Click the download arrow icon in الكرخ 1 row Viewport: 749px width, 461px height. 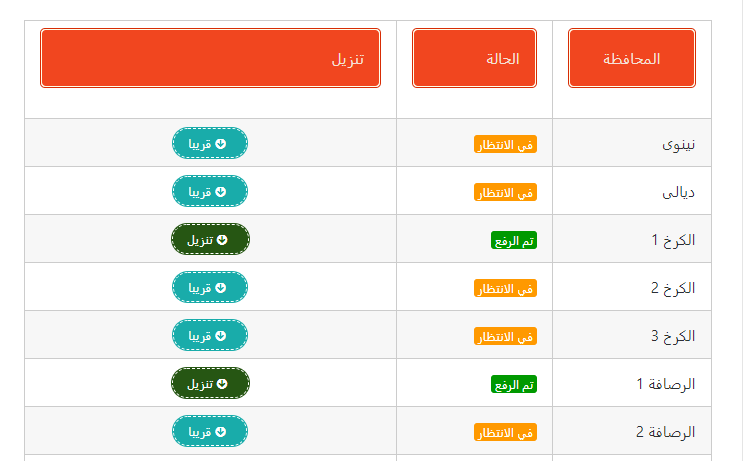coord(222,240)
